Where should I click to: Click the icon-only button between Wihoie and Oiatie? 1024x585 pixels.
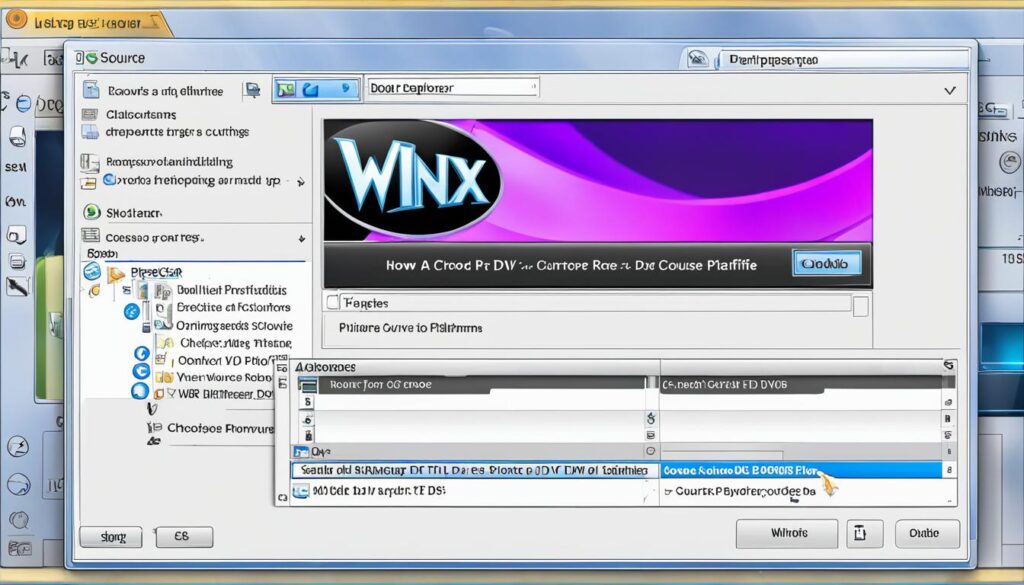(865, 533)
